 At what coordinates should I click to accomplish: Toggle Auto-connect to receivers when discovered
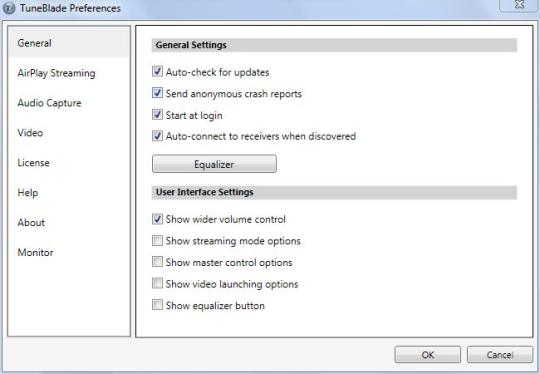click(157, 136)
